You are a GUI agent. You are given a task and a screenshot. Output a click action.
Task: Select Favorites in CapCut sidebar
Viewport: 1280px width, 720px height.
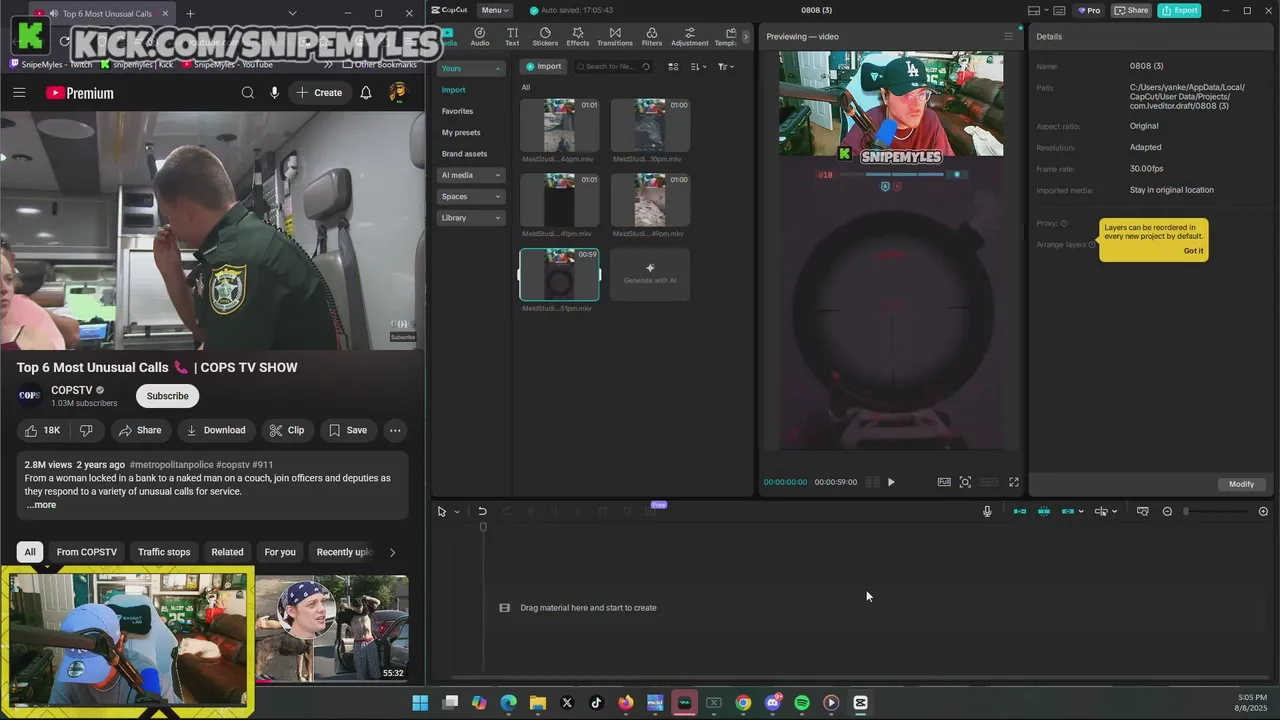tap(458, 111)
